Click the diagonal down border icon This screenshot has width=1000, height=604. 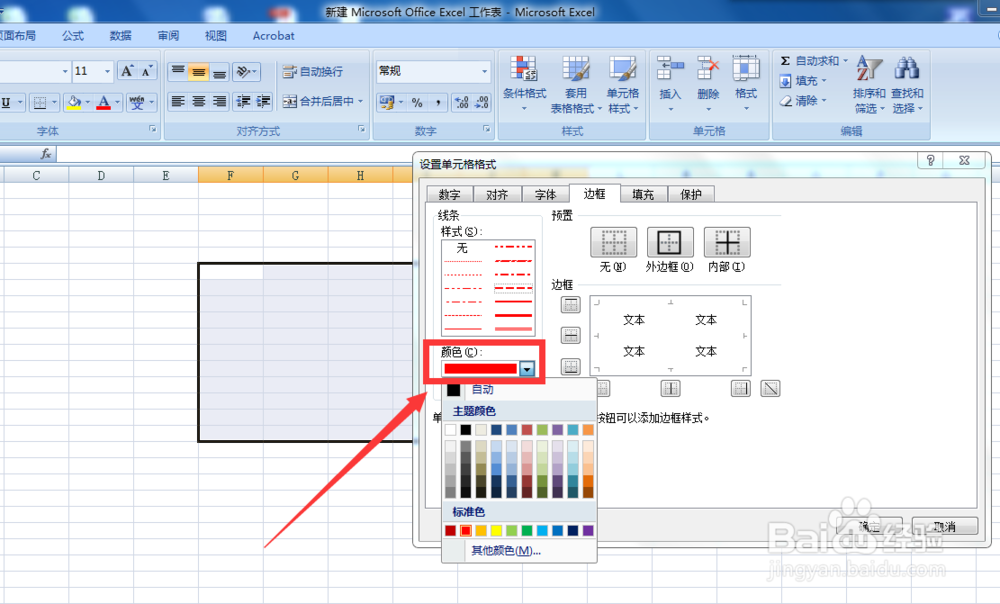(x=770, y=388)
